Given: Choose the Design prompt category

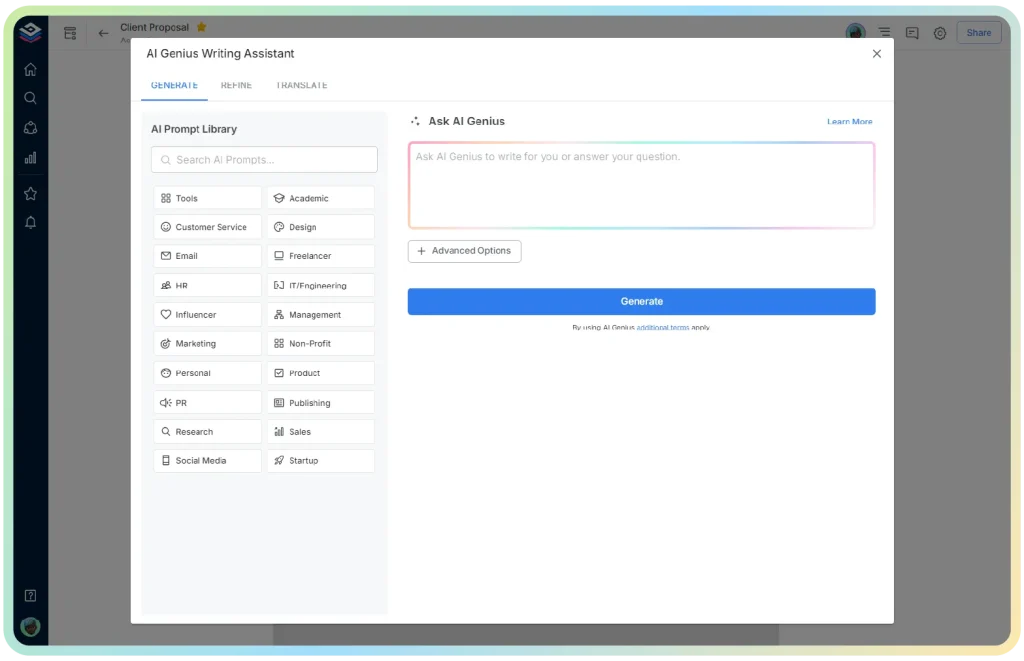Looking at the screenshot, I should (x=321, y=227).
